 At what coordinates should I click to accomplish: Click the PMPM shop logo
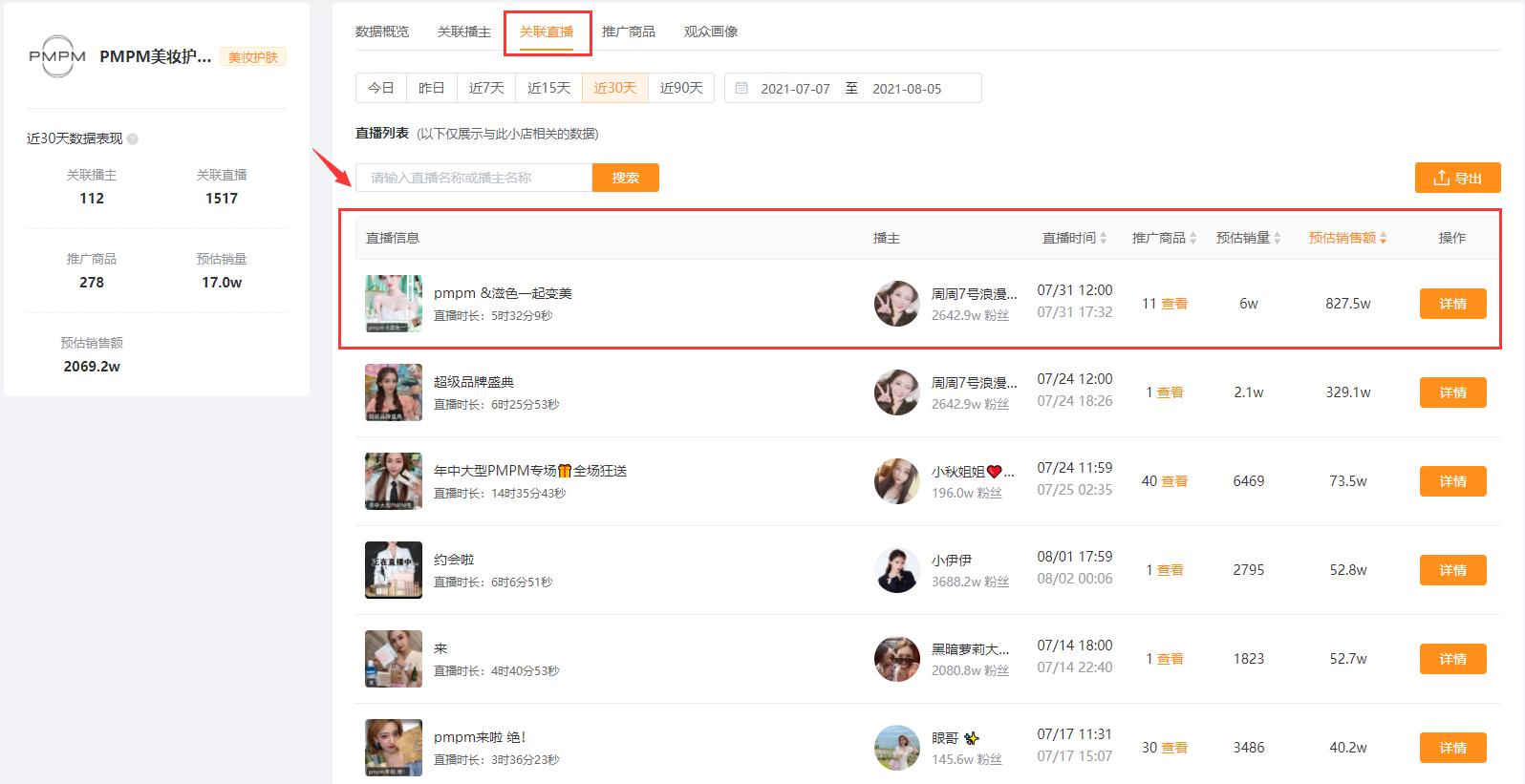click(57, 56)
